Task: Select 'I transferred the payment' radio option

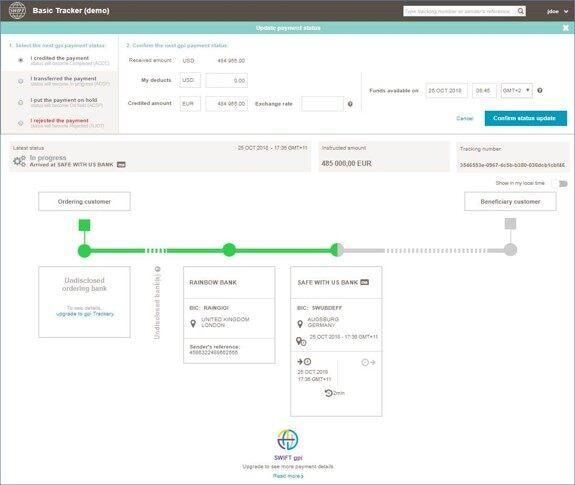Action: click(x=21, y=81)
